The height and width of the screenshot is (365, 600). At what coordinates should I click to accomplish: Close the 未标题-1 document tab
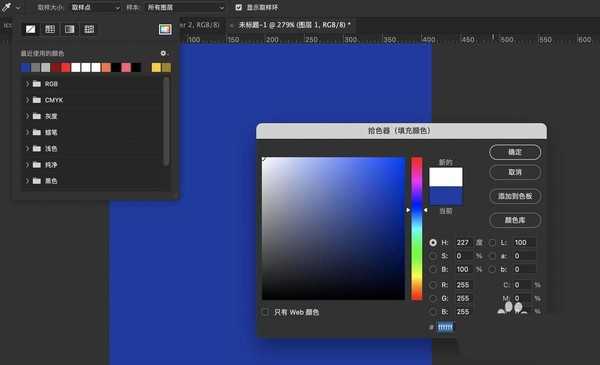pyautogui.click(x=232, y=25)
